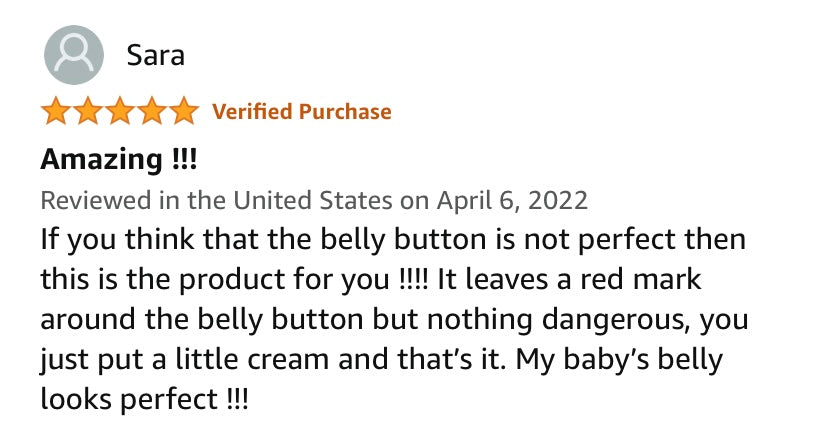Click Sara's profile avatar icon

click(74, 54)
